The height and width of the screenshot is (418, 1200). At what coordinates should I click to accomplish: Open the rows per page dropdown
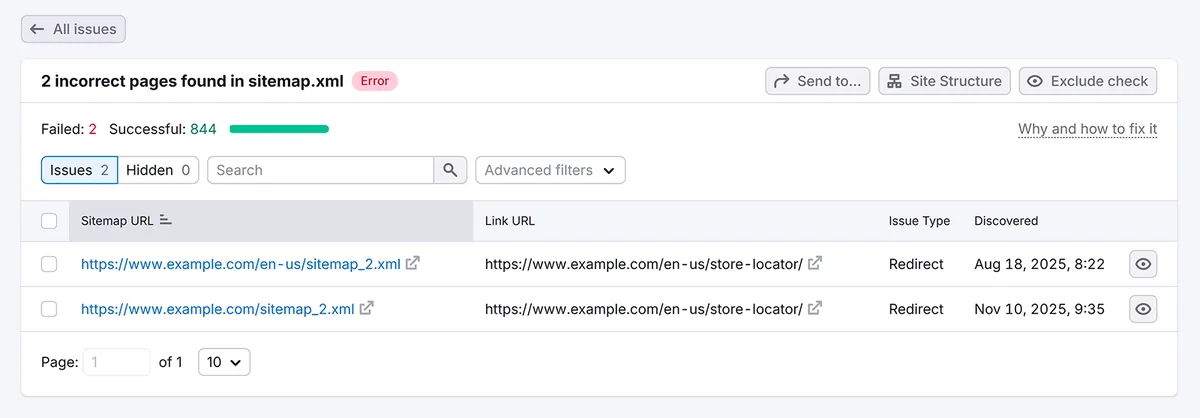point(224,362)
